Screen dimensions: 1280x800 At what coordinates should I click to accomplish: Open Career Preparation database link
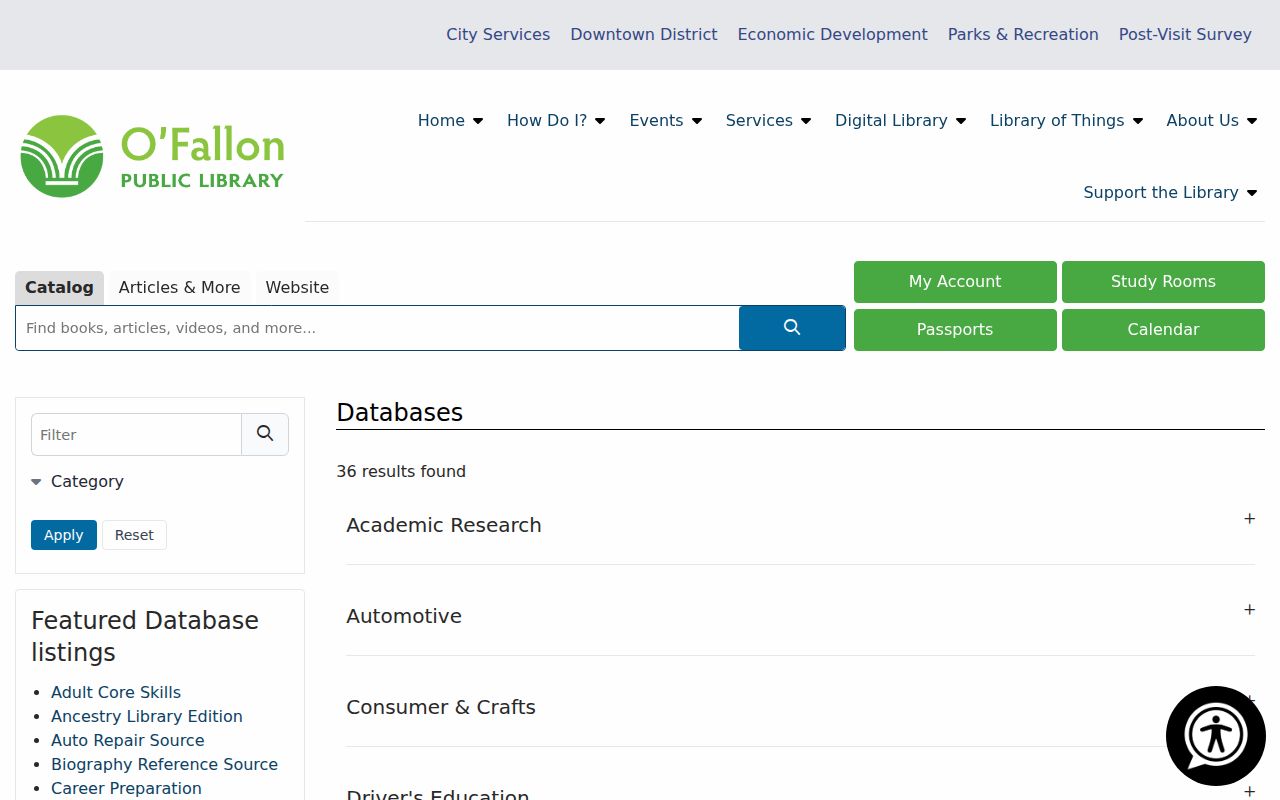pyautogui.click(x=127, y=788)
